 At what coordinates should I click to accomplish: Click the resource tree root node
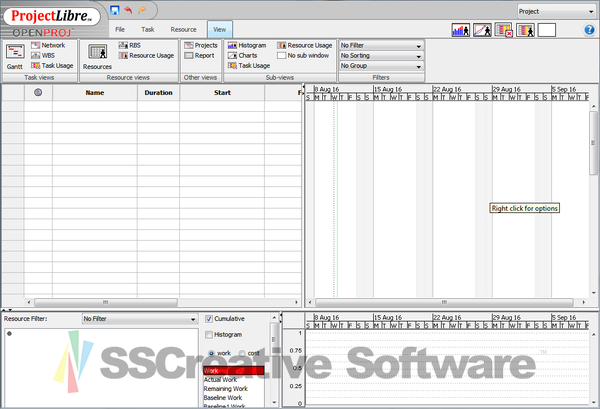(x=9, y=334)
